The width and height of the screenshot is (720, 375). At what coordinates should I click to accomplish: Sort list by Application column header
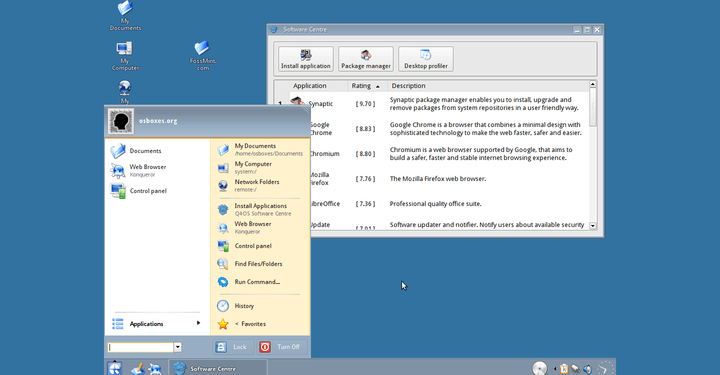[310, 86]
